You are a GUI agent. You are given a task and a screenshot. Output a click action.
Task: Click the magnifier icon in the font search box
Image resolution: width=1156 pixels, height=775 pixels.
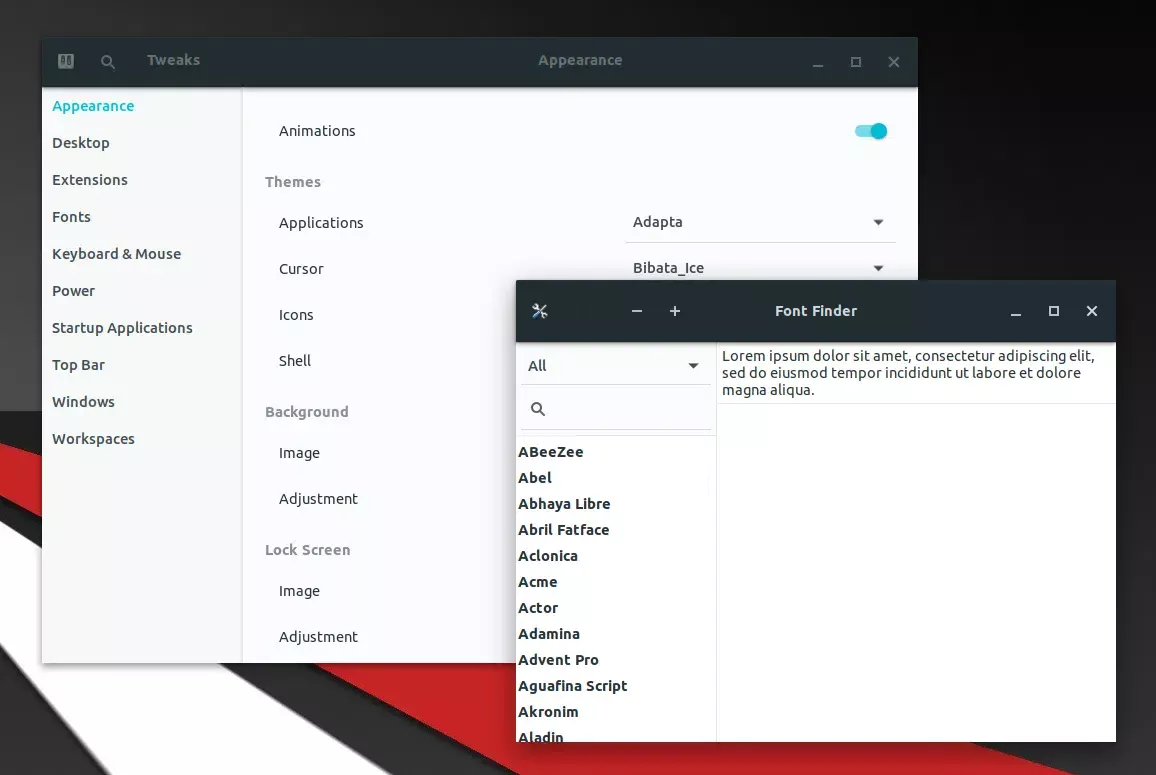pos(538,409)
